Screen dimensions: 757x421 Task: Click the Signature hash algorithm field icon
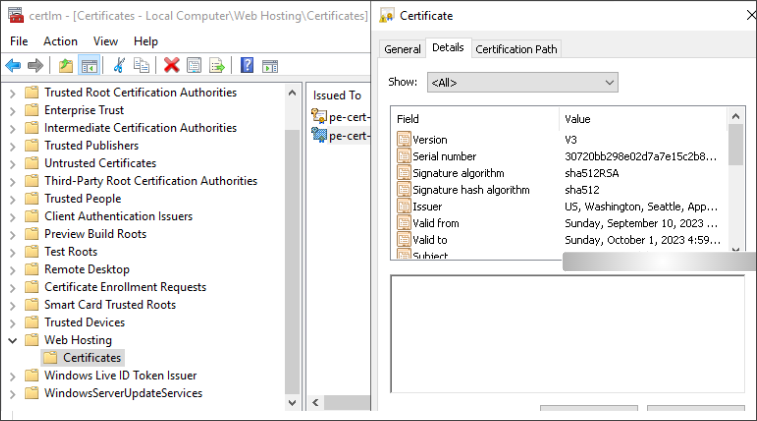click(404, 189)
